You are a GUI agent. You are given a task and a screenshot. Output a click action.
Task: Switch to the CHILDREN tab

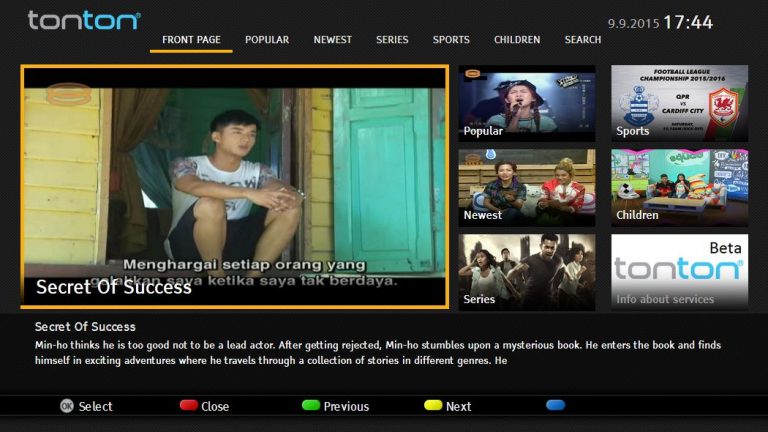click(517, 40)
